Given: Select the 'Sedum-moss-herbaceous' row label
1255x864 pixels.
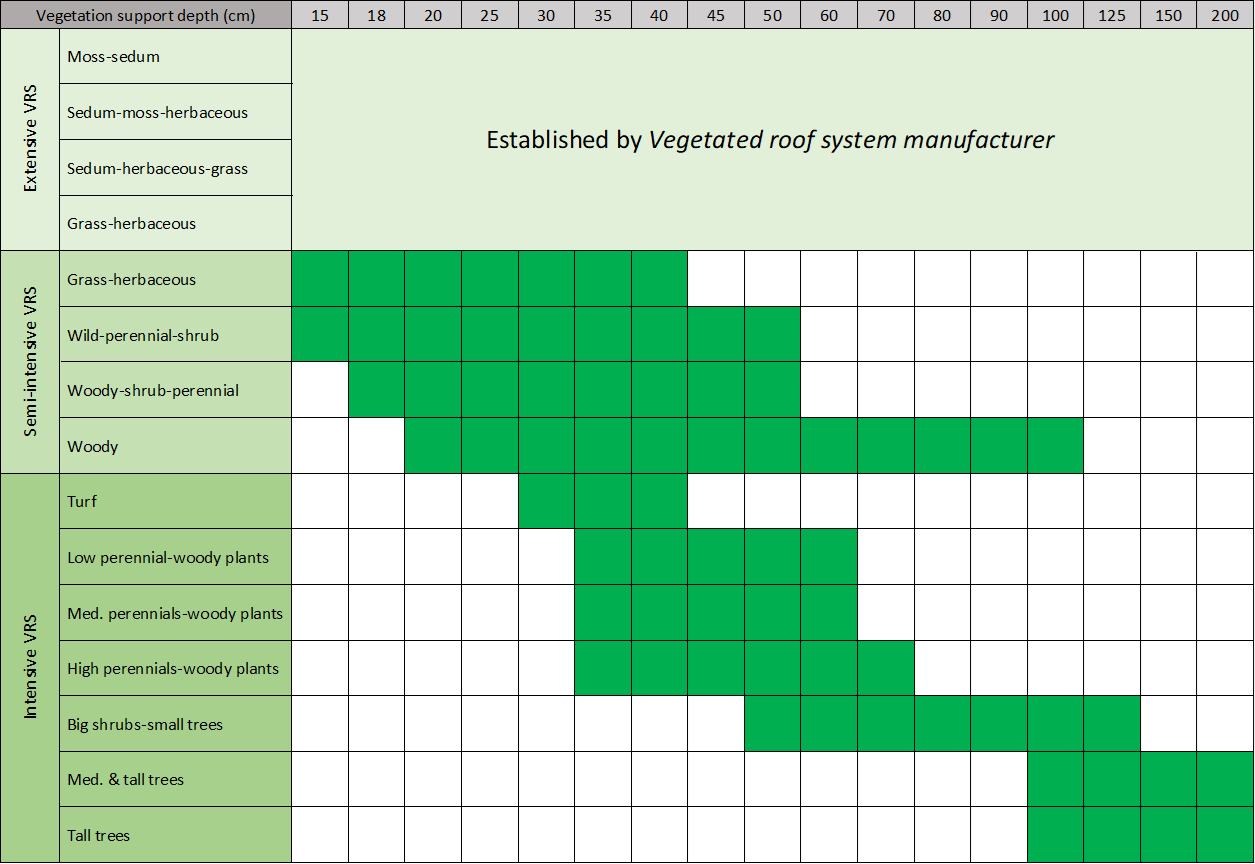Looking at the screenshot, I should (157, 112).
